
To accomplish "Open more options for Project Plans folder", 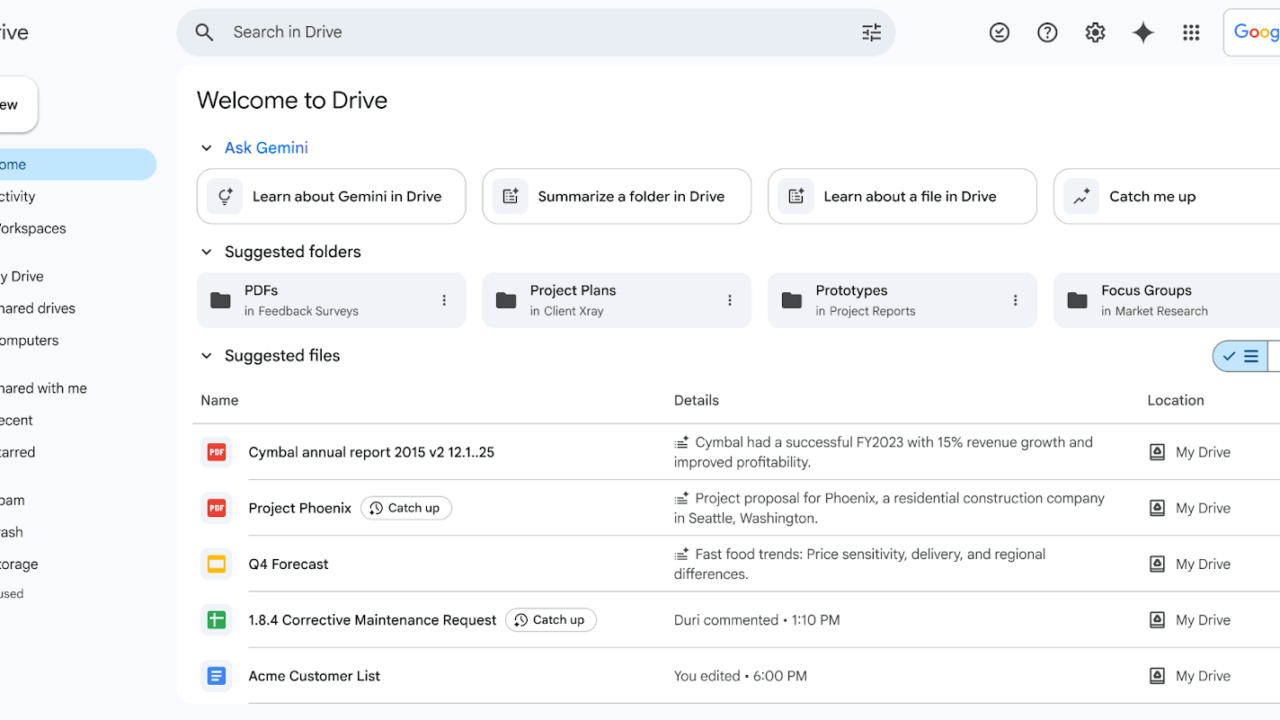I will click(730, 300).
